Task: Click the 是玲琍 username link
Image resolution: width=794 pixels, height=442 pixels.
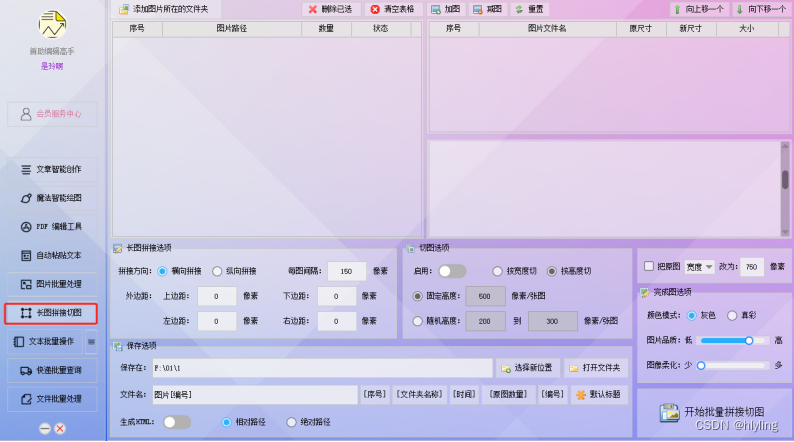Action: coord(52,66)
